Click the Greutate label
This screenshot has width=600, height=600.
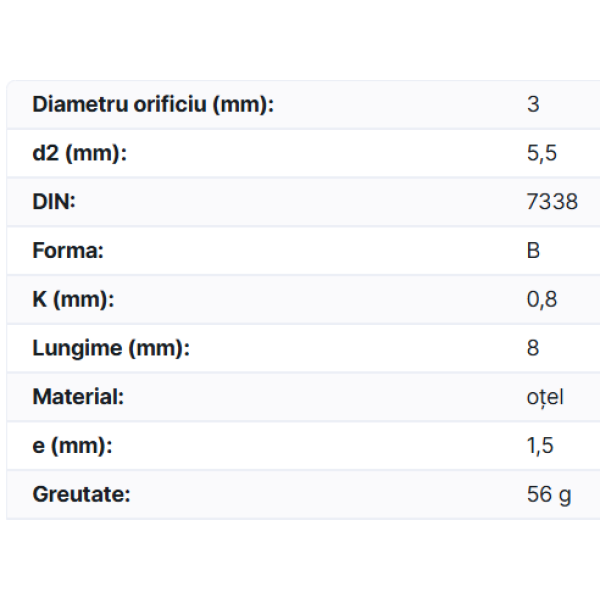click(x=82, y=494)
